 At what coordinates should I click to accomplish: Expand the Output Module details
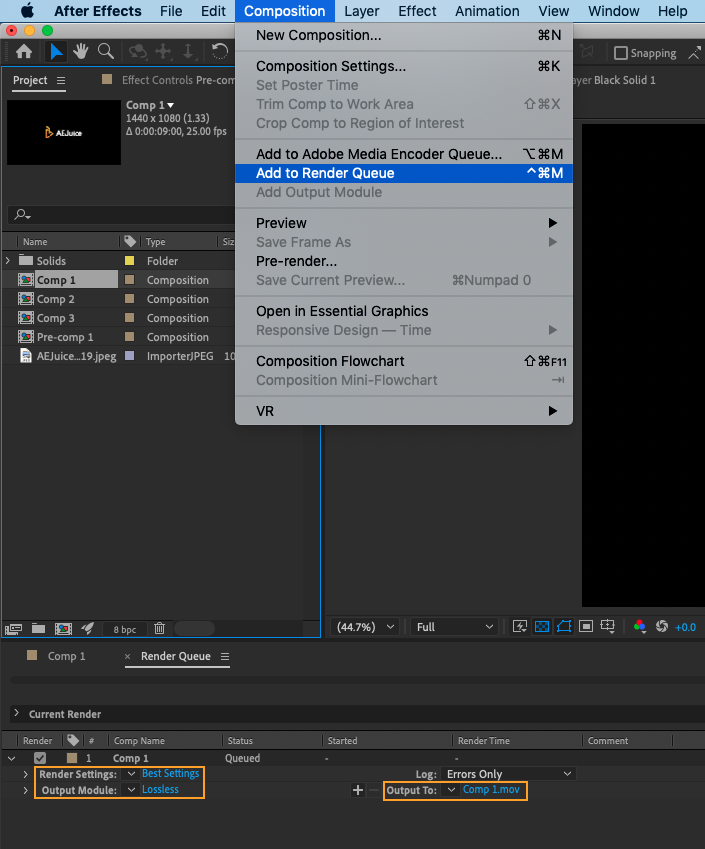pos(25,790)
